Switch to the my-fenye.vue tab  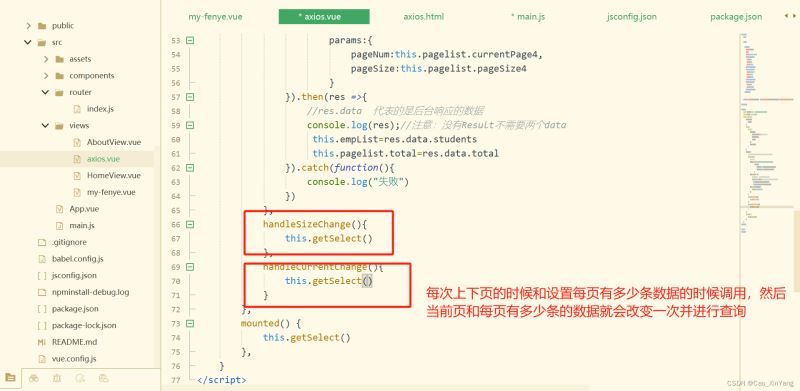point(215,16)
